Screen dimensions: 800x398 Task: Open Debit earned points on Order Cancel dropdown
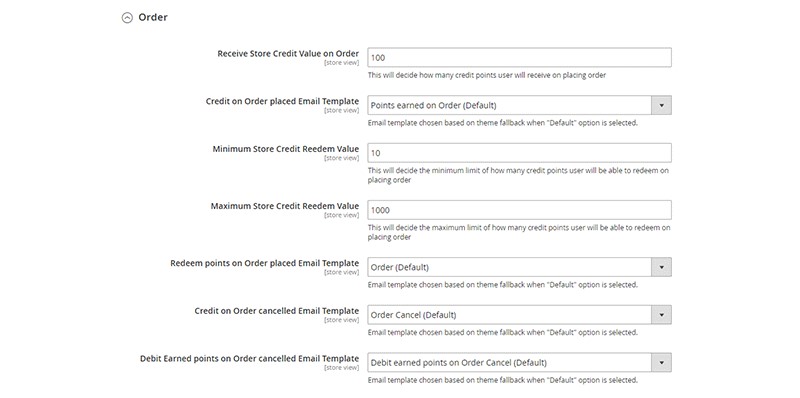519,363
